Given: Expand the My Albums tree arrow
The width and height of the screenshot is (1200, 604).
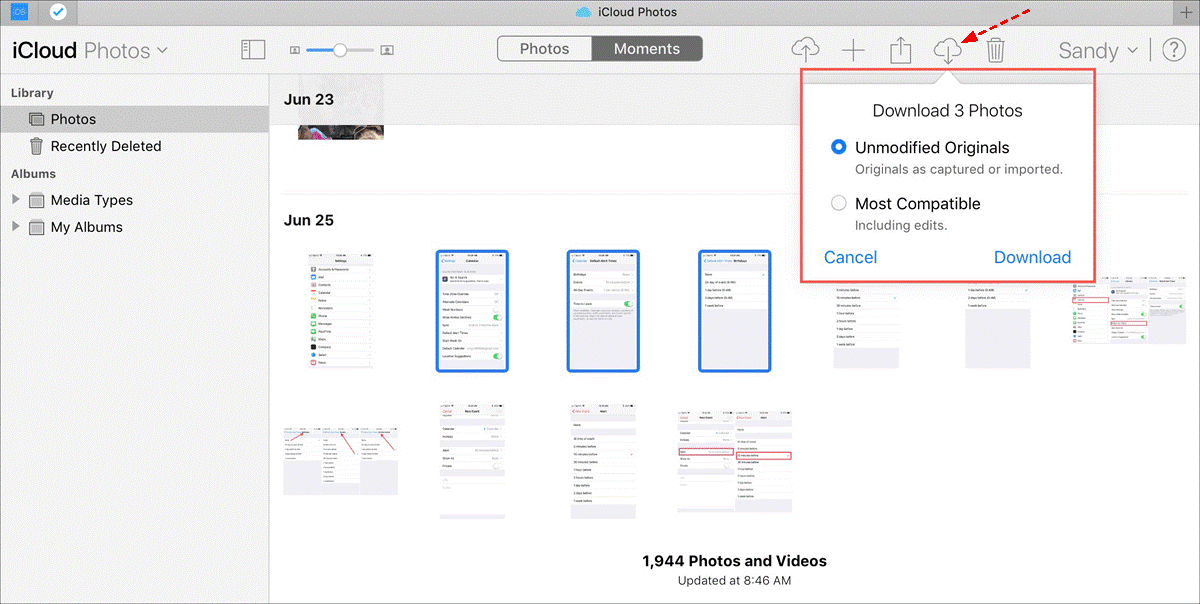Looking at the screenshot, I should (x=15, y=226).
